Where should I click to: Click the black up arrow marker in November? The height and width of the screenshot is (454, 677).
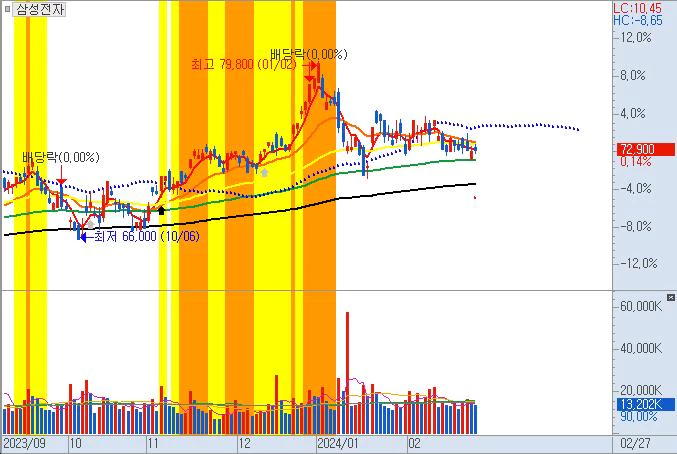[161, 211]
